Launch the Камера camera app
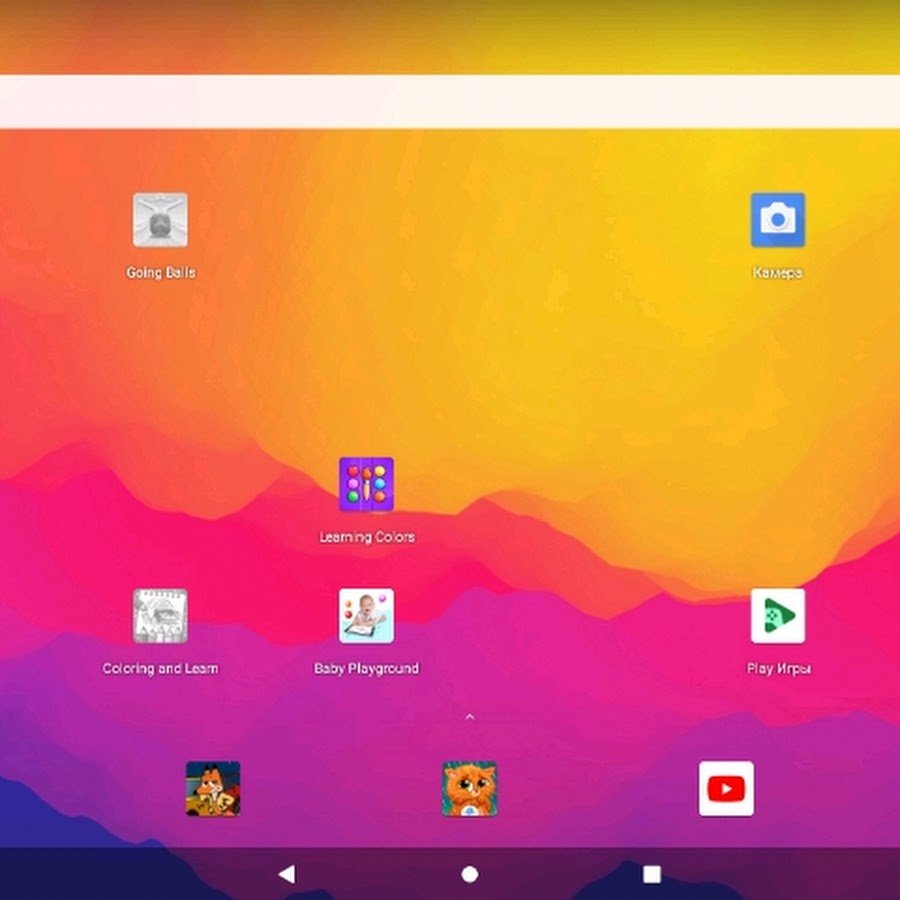Image resolution: width=900 pixels, height=900 pixels. tap(778, 220)
